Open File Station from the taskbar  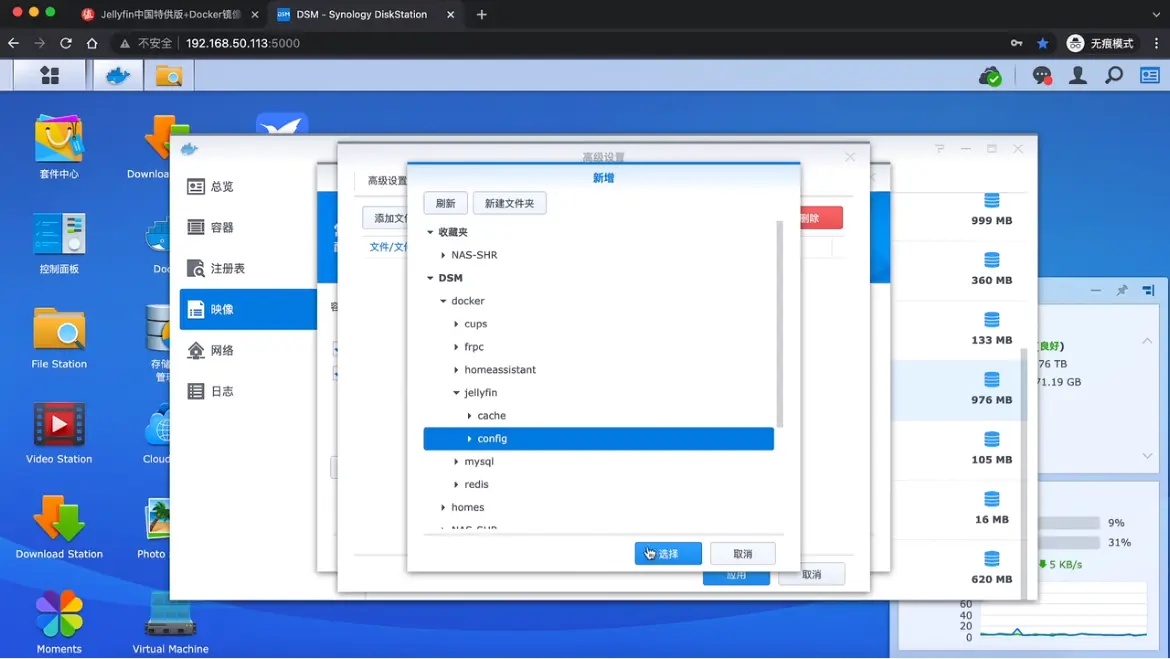point(168,76)
